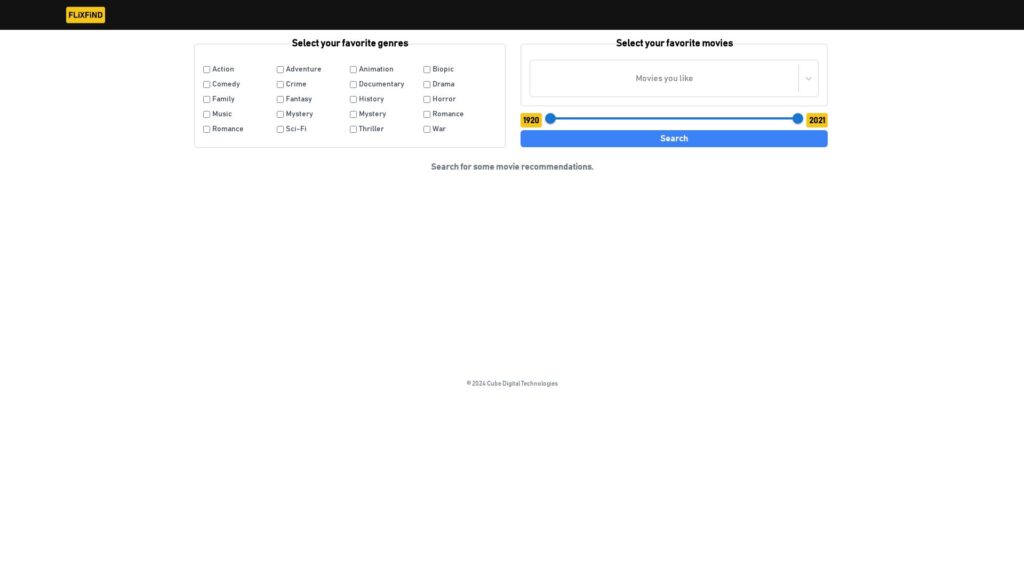Select the Documentary genre

[x=353, y=84]
